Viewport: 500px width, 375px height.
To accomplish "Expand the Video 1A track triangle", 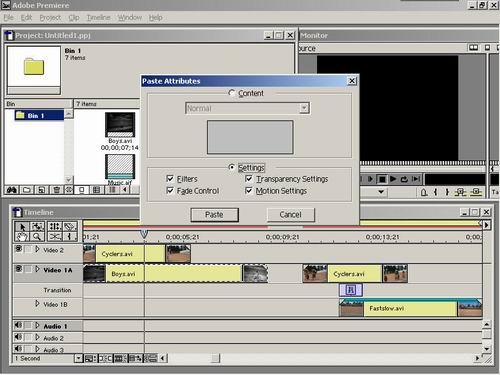I will [x=37, y=269].
